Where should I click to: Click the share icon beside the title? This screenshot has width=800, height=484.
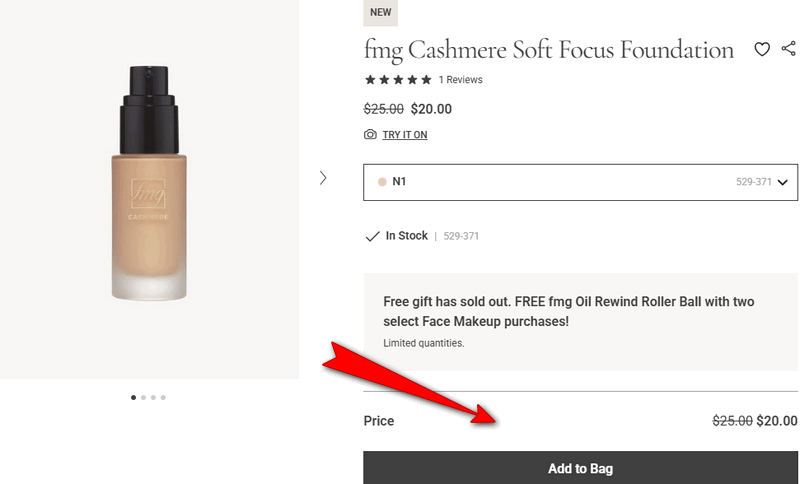point(789,48)
